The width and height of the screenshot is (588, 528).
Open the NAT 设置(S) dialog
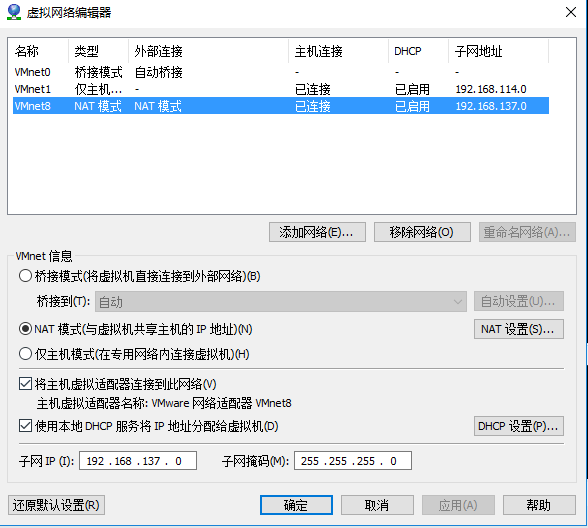click(519, 329)
